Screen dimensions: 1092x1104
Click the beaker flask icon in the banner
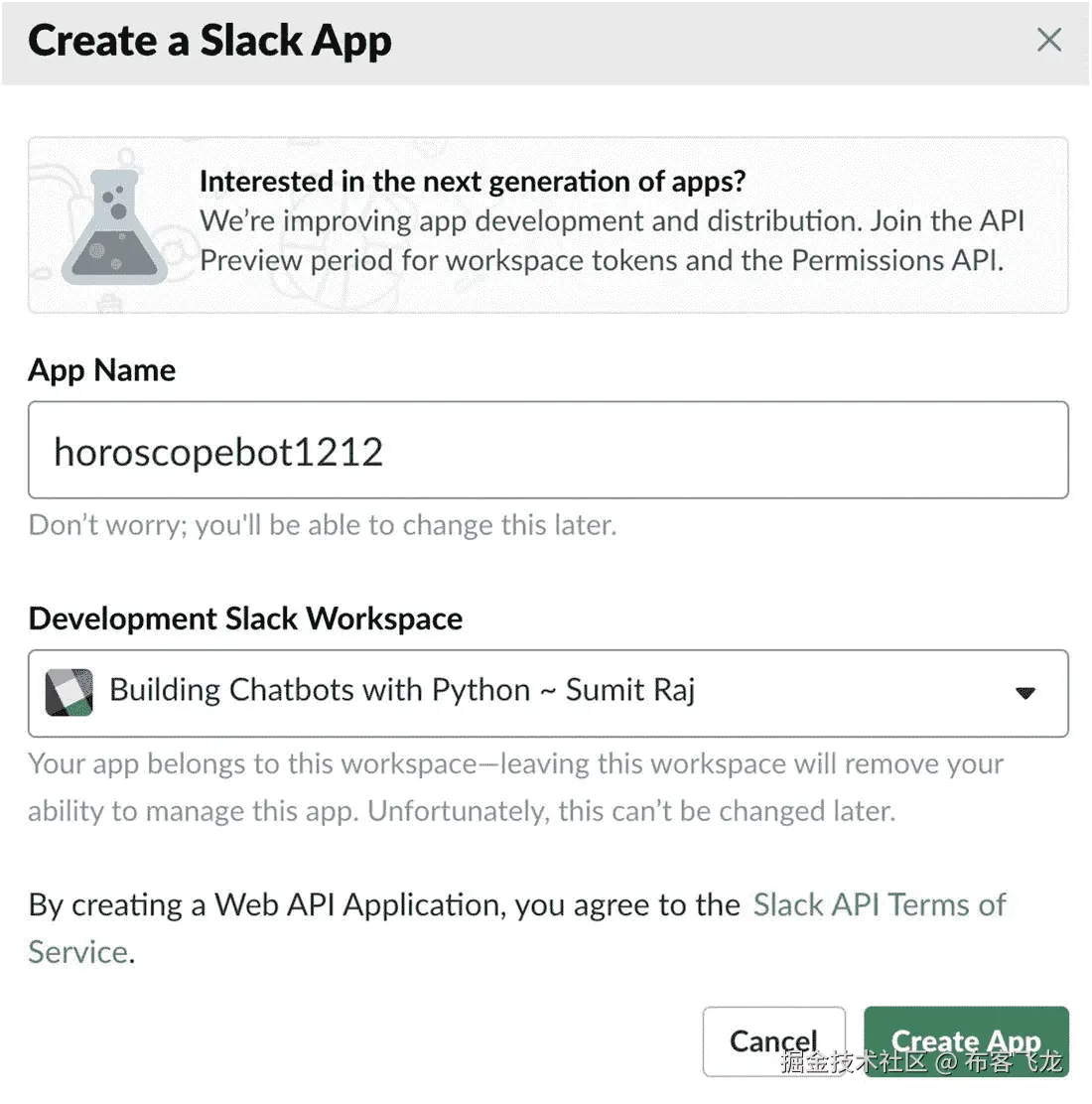click(x=114, y=226)
